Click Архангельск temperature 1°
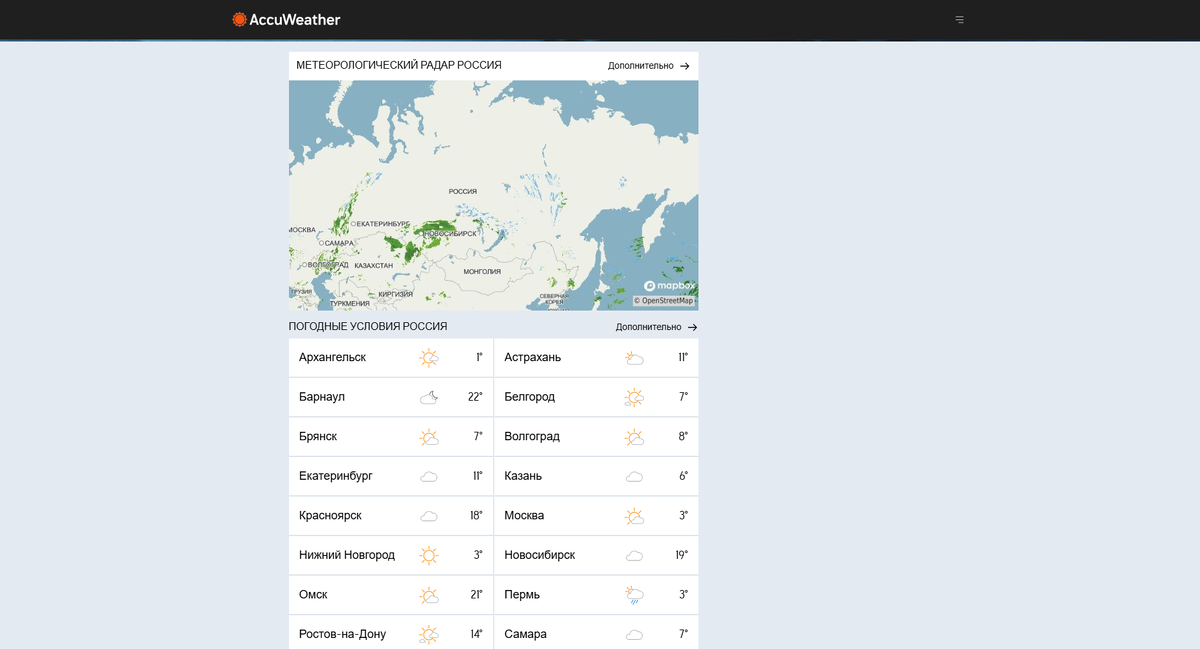 coord(479,357)
